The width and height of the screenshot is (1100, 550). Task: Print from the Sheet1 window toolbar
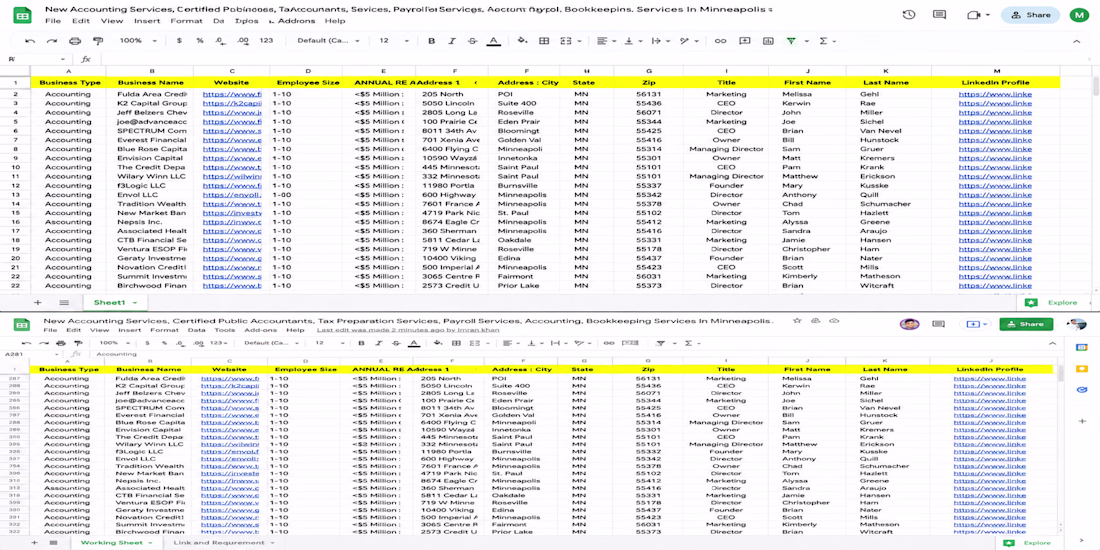point(75,41)
